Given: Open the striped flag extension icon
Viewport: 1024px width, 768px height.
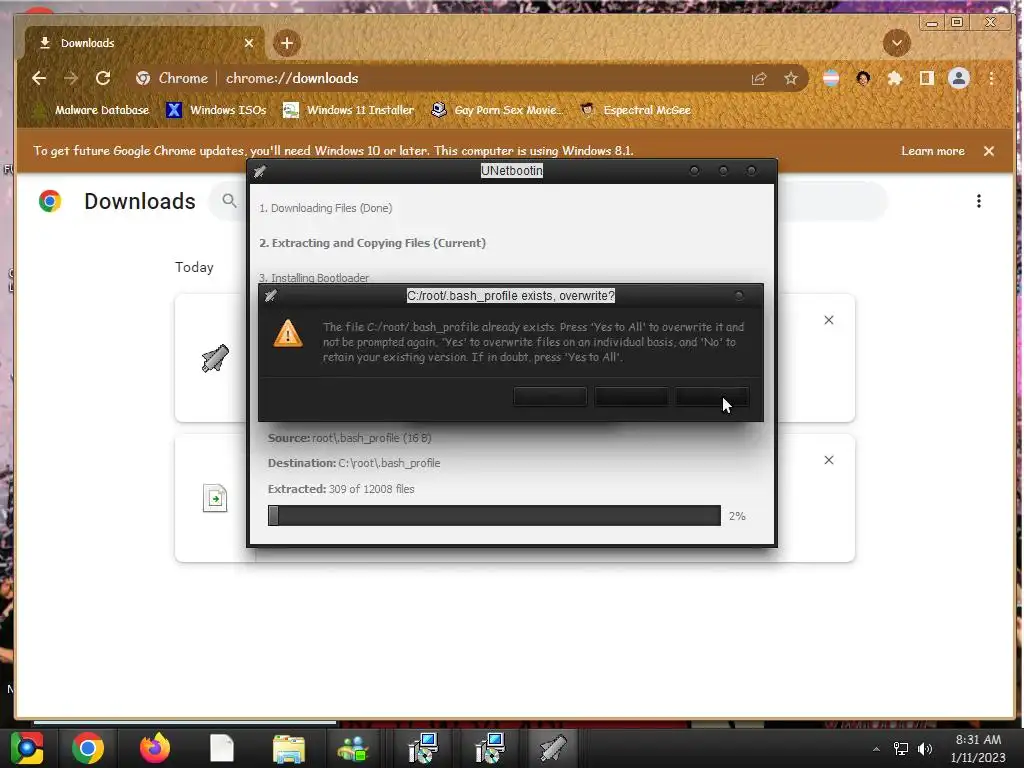Looking at the screenshot, I should point(831,78).
